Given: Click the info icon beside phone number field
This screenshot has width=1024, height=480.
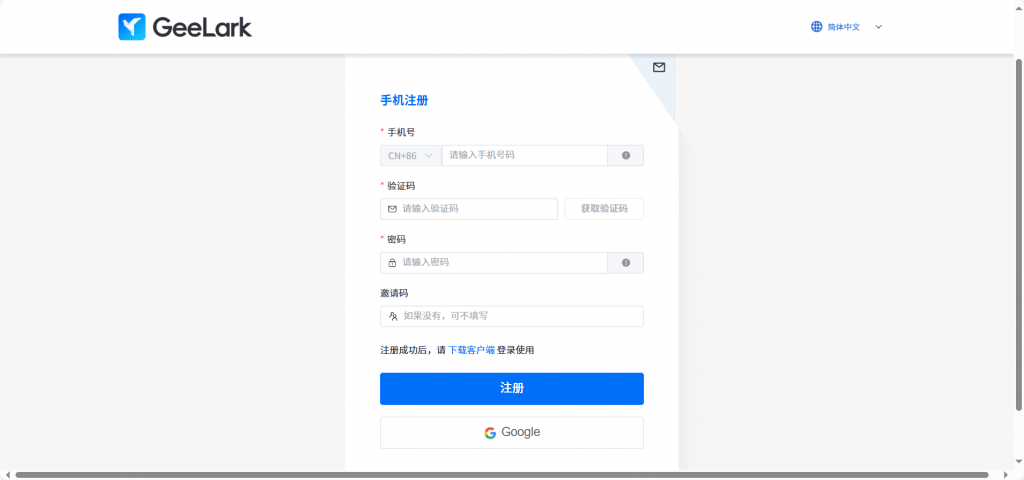Looking at the screenshot, I should point(626,156).
